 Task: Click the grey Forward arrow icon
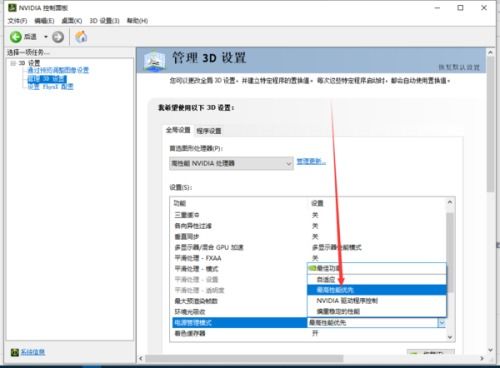(58, 37)
